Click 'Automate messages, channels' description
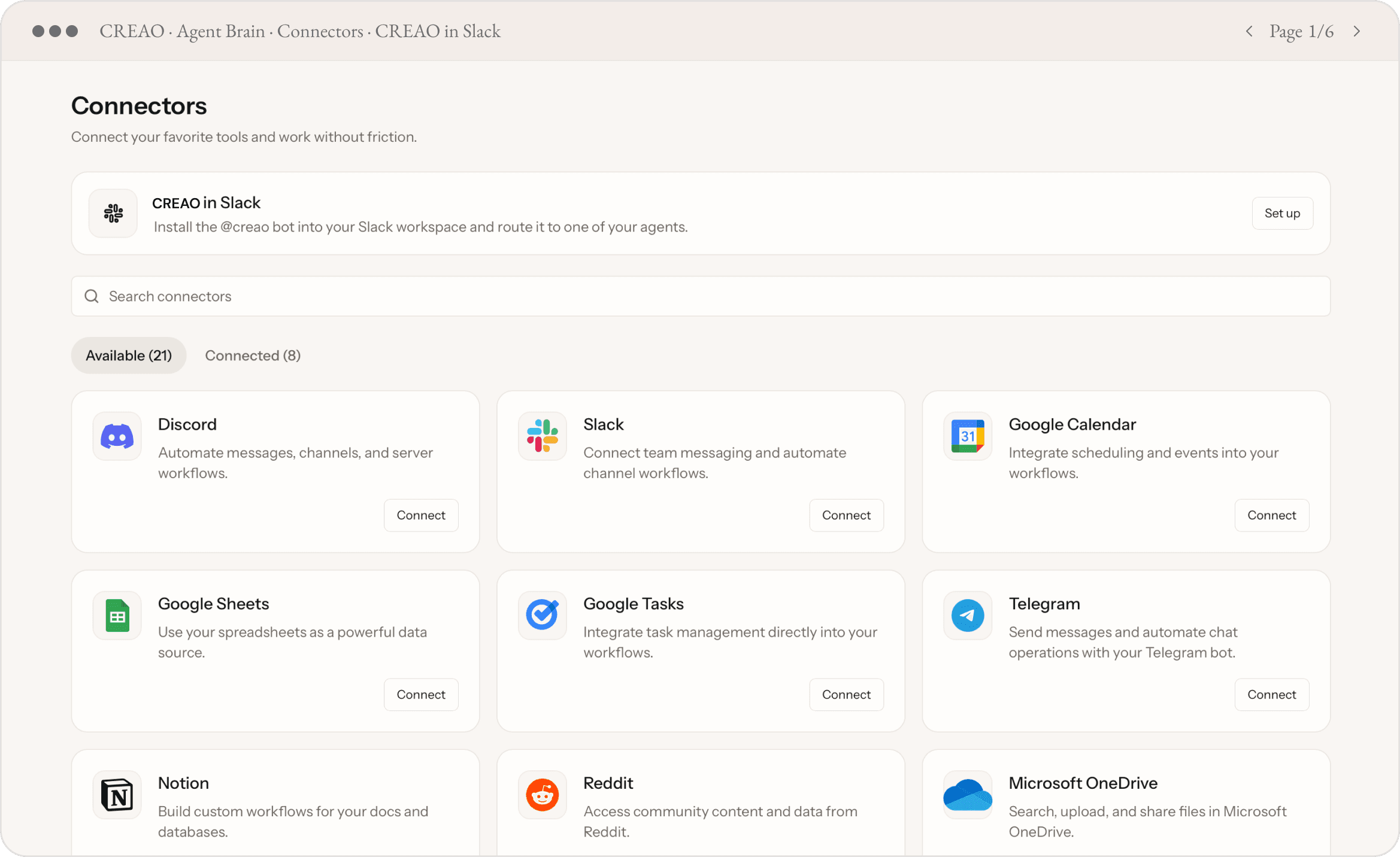Screen dimensions: 1400x857 [296, 463]
